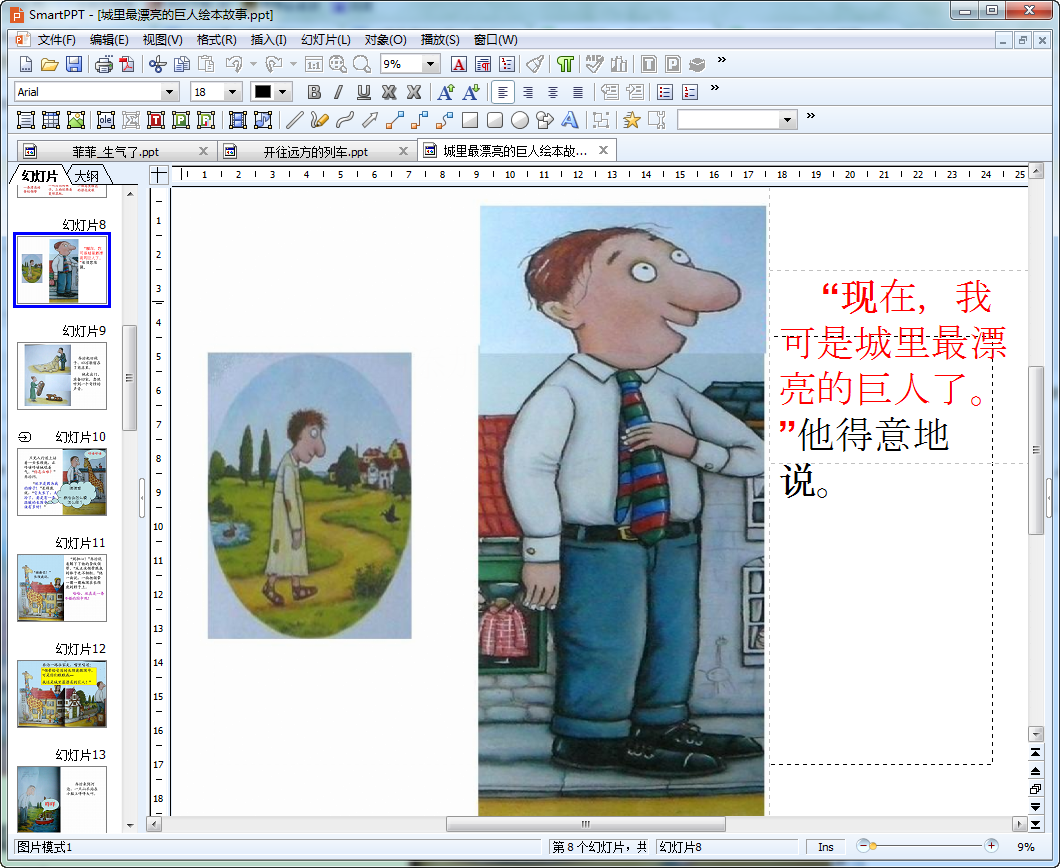Viewport: 1060px width, 868px height.
Task: Open the 编辑(E) menu
Action: pyautogui.click(x=109, y=40)
